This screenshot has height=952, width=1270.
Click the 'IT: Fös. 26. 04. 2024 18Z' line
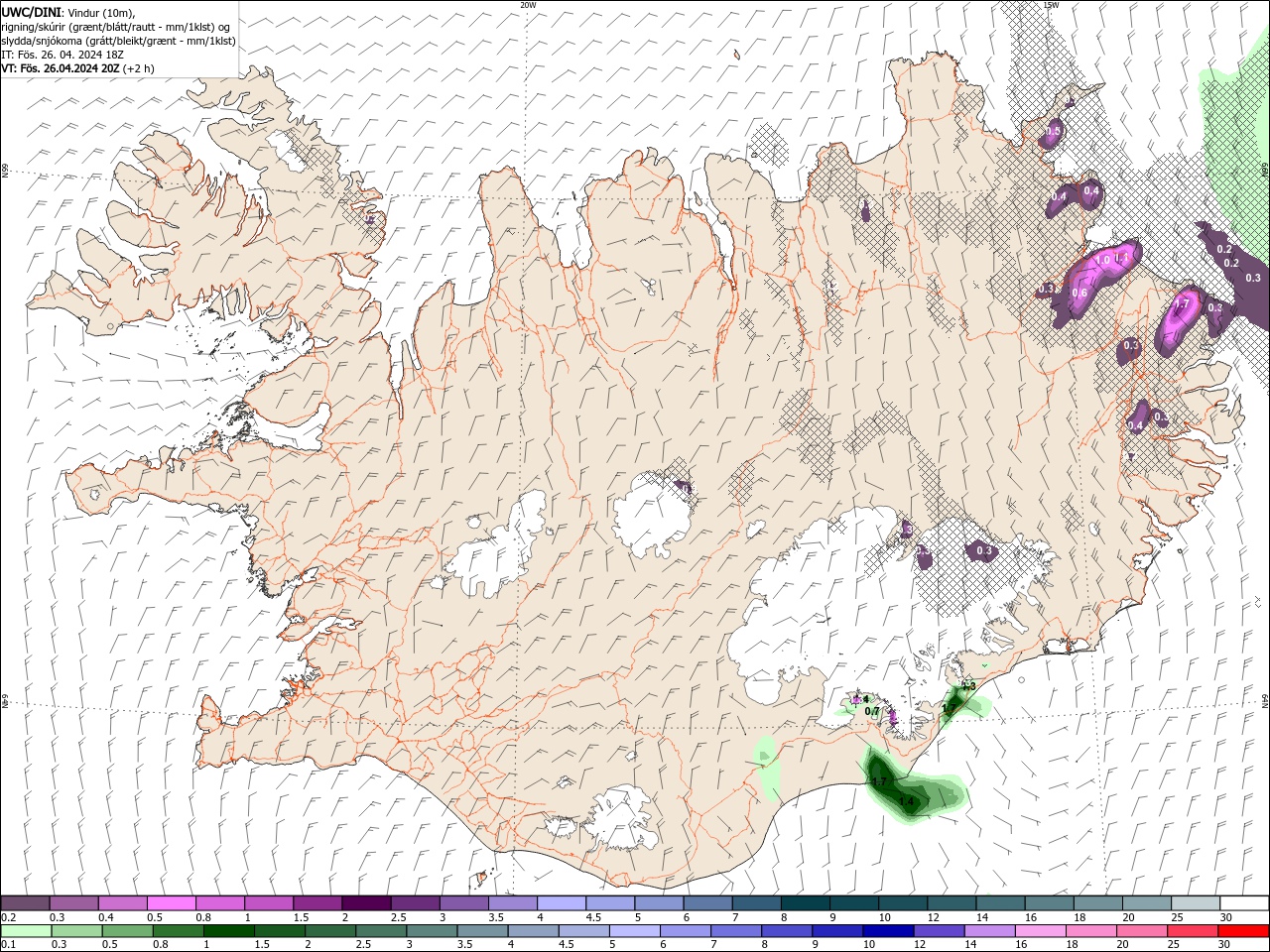(x=61, y=56)
